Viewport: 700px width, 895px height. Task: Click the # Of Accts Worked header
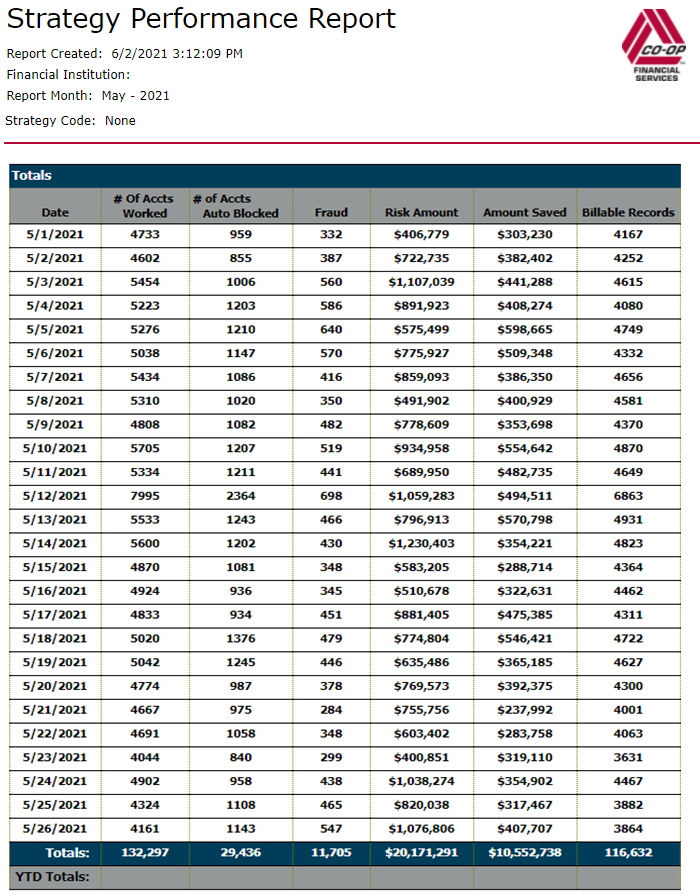click(144, 206)
